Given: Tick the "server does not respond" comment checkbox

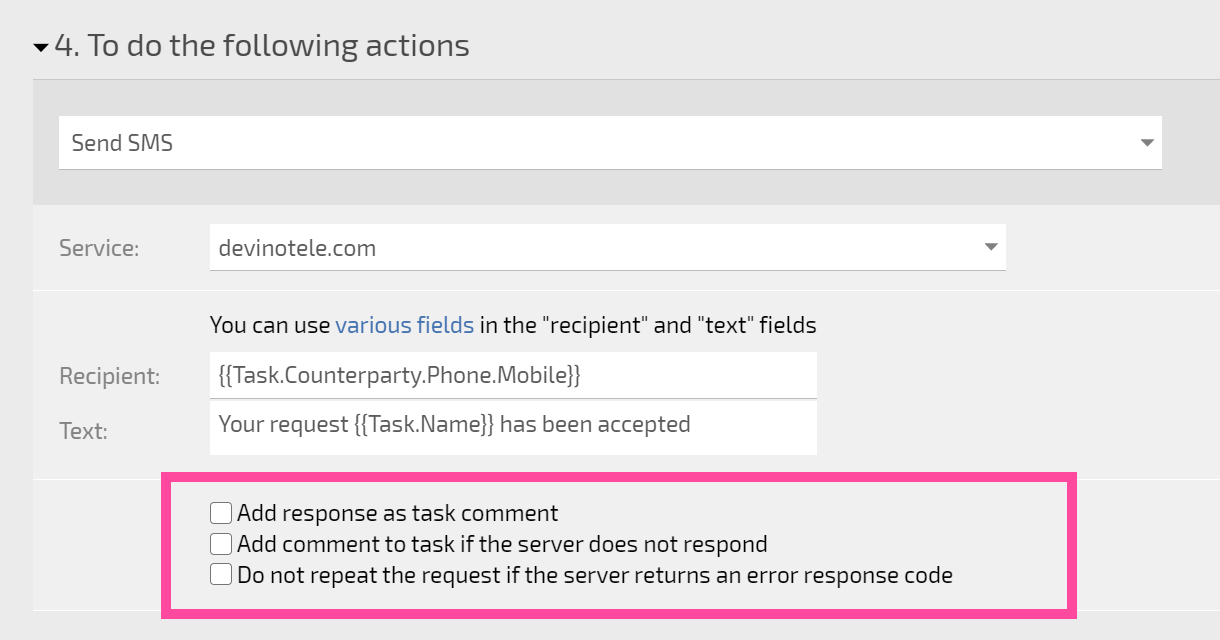Looking at the screenshot, I should [x=221, y=544].
